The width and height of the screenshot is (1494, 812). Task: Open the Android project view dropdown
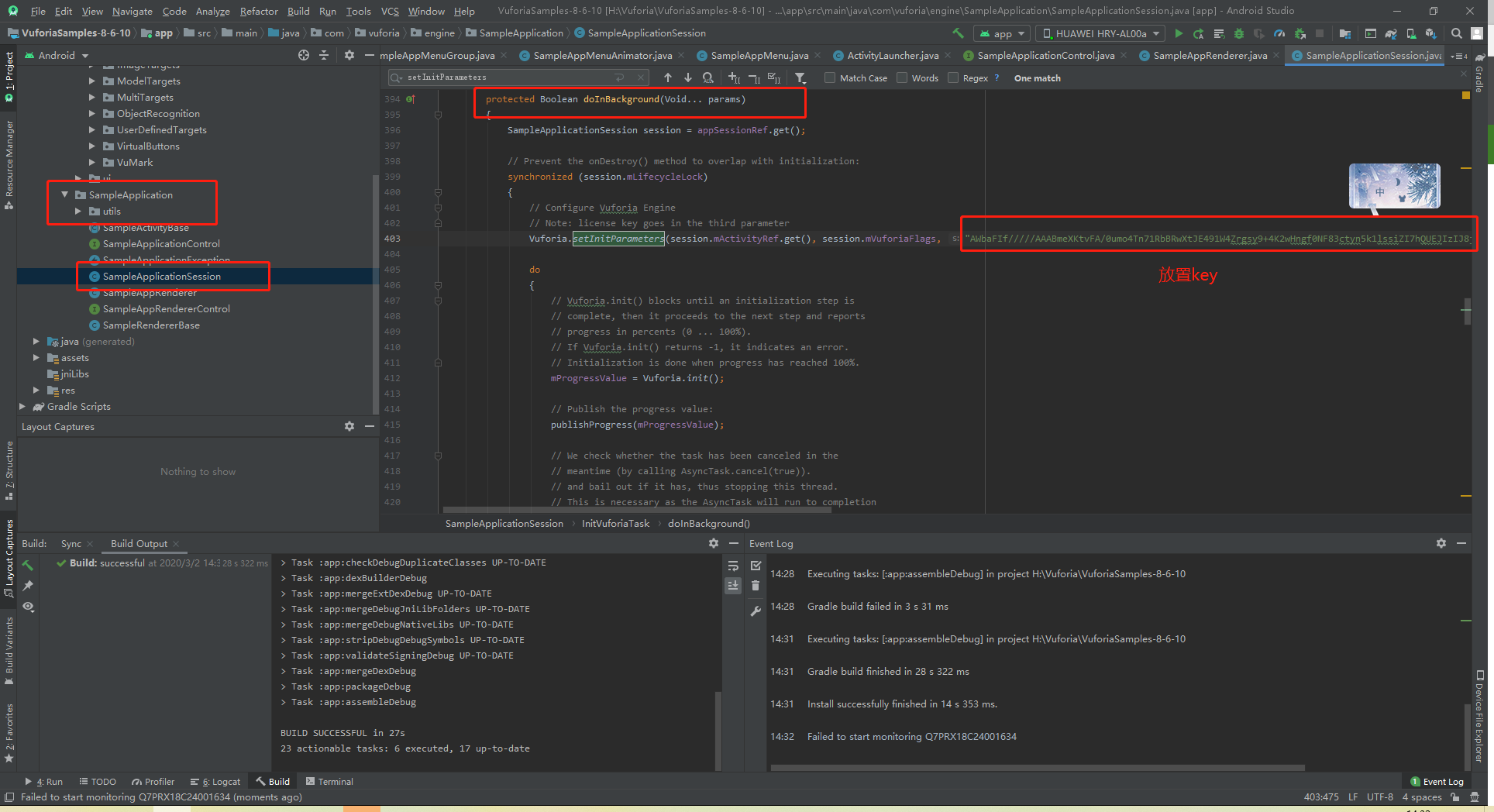tap(57, 55)
